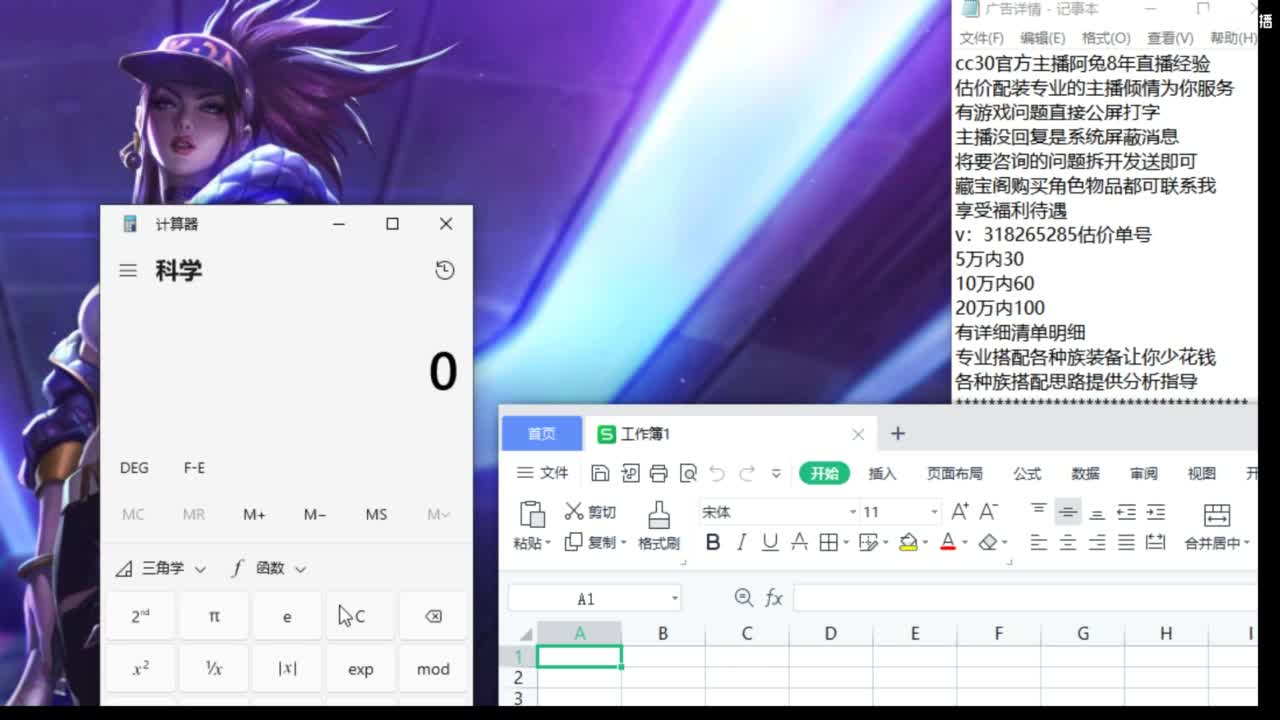Switch to the 公式 ribbon tab
Image resolution: width=1280 pixels, height=720 pixels.
[1027, 473]
